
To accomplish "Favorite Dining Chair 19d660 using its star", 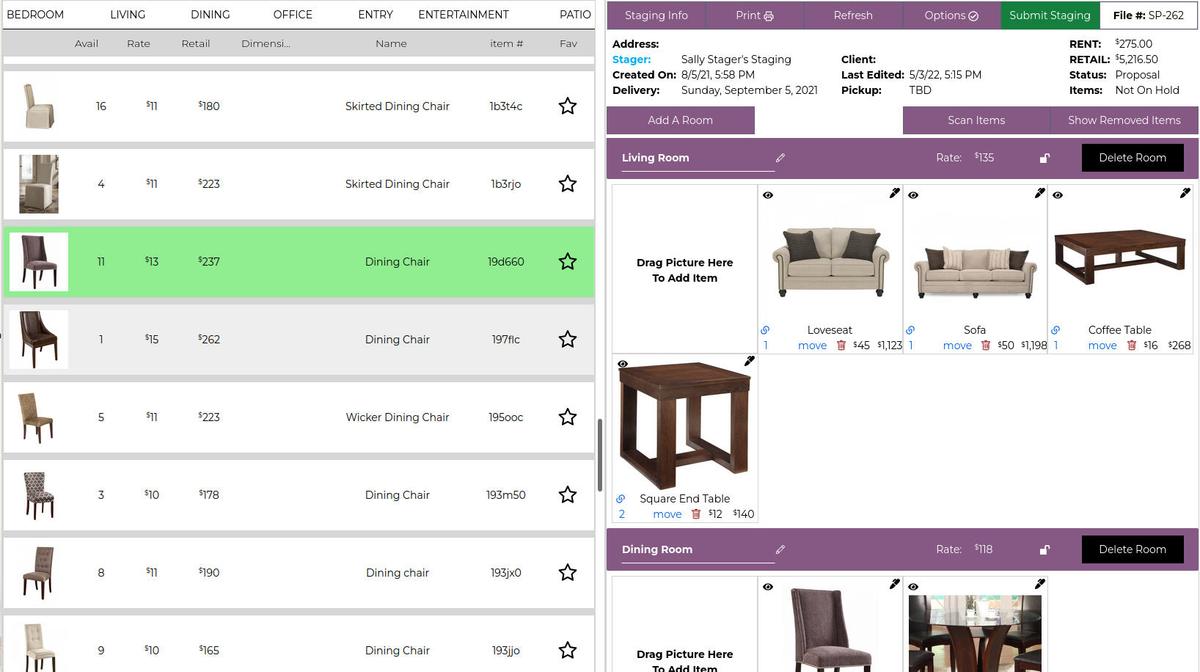I will (x=567, y=261).
